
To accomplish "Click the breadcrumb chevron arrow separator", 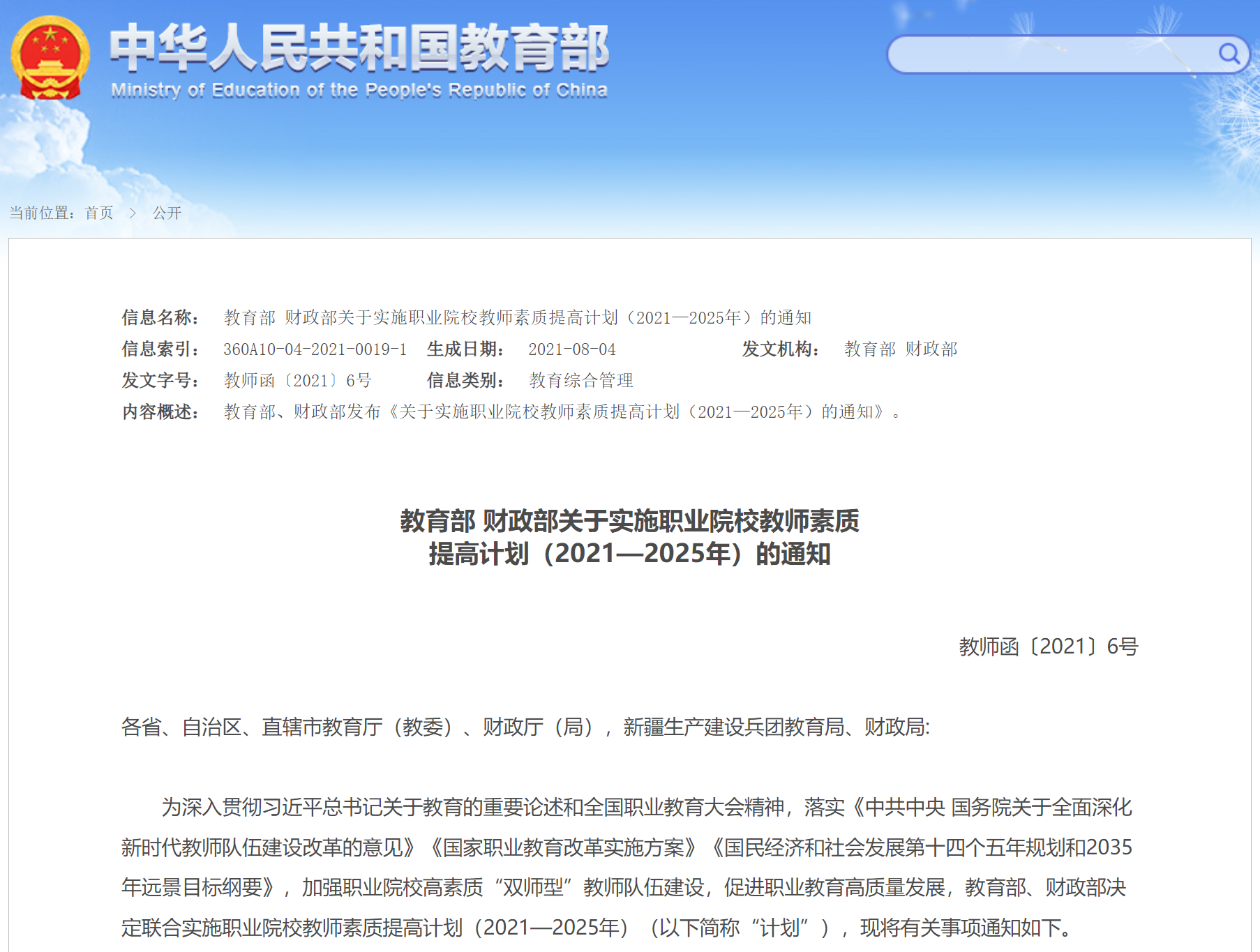I will click(133, 213).
